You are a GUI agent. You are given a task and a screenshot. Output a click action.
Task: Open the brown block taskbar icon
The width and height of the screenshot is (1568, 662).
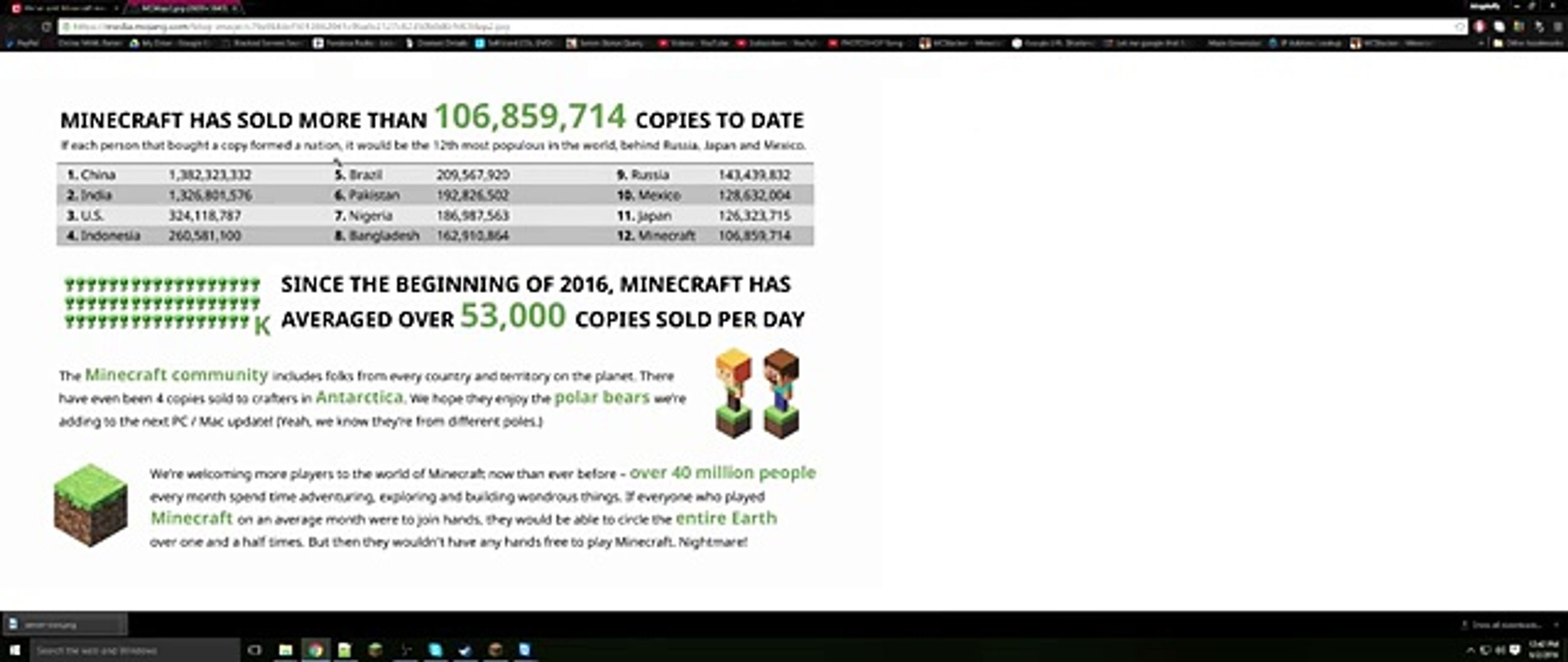495,650
